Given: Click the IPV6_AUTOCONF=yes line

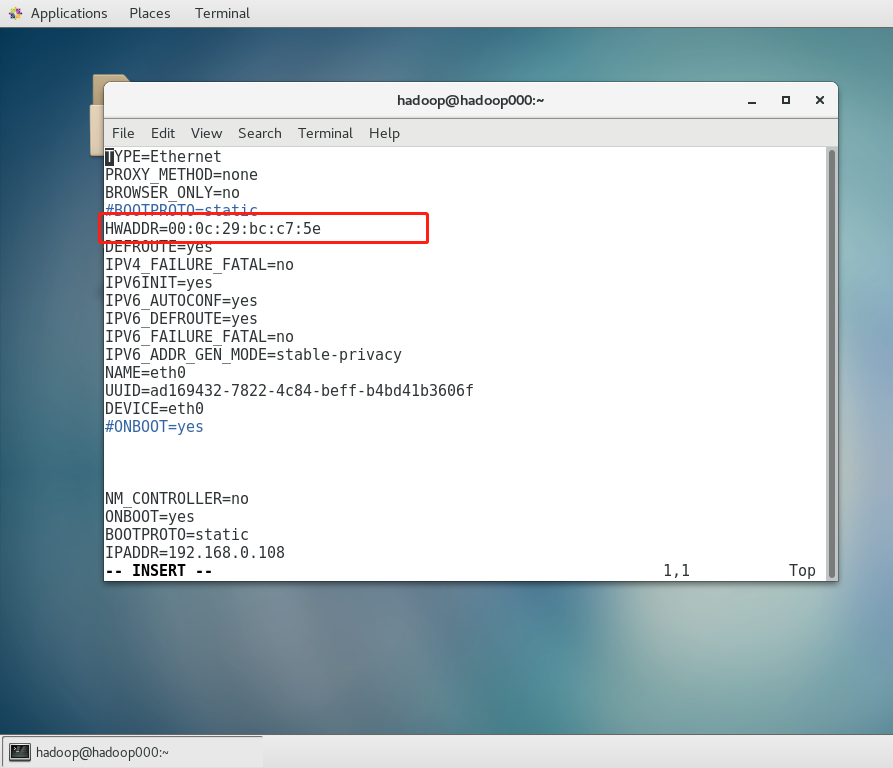Looking at the screenshot, I should click(181, 301).
